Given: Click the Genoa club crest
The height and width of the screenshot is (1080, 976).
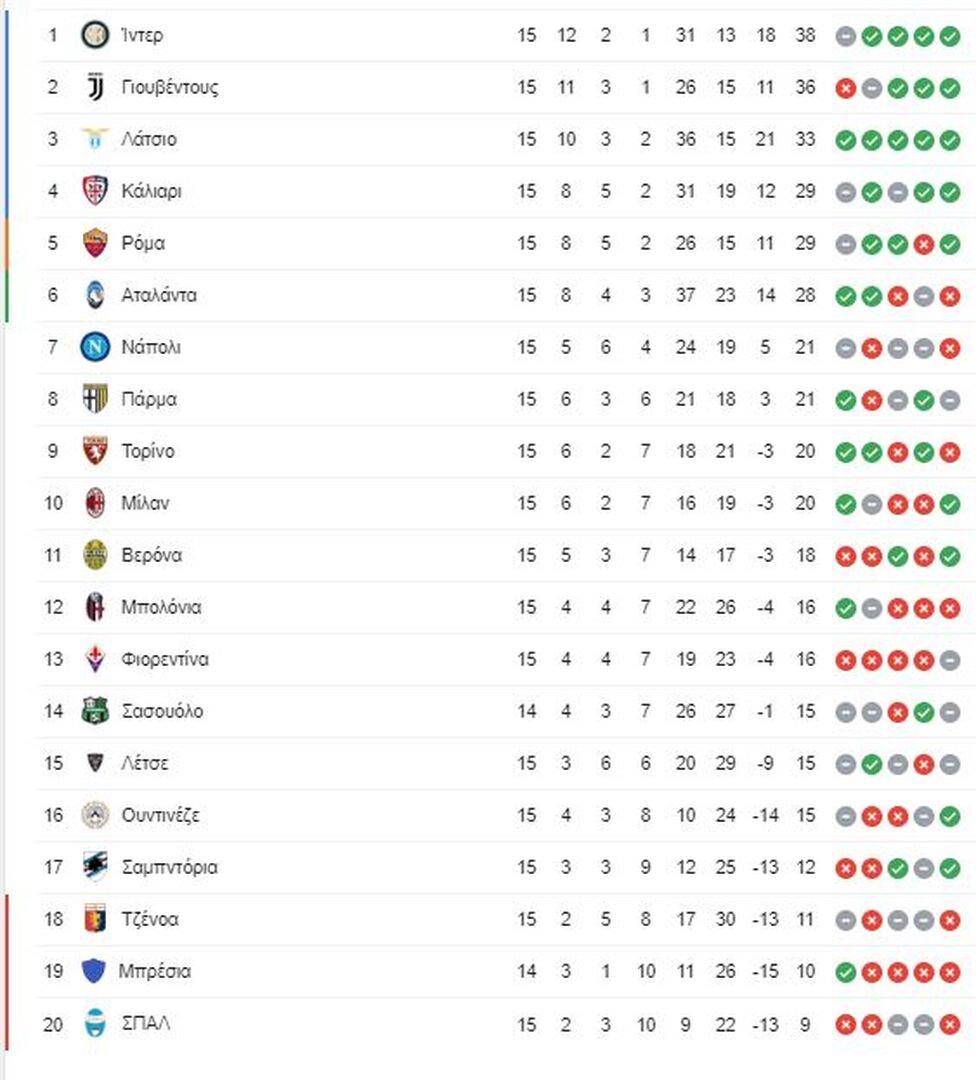Looking at the screenshot, I should click(x=95, y=919).
